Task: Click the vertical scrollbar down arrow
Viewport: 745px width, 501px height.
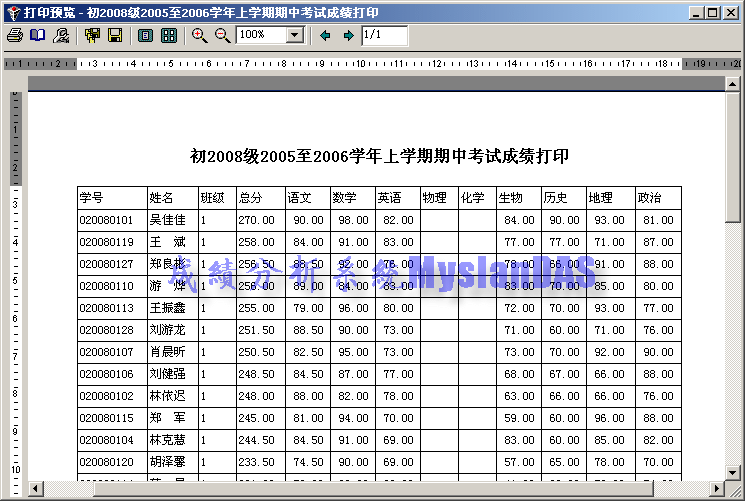Action: click(x=734, y=471)
